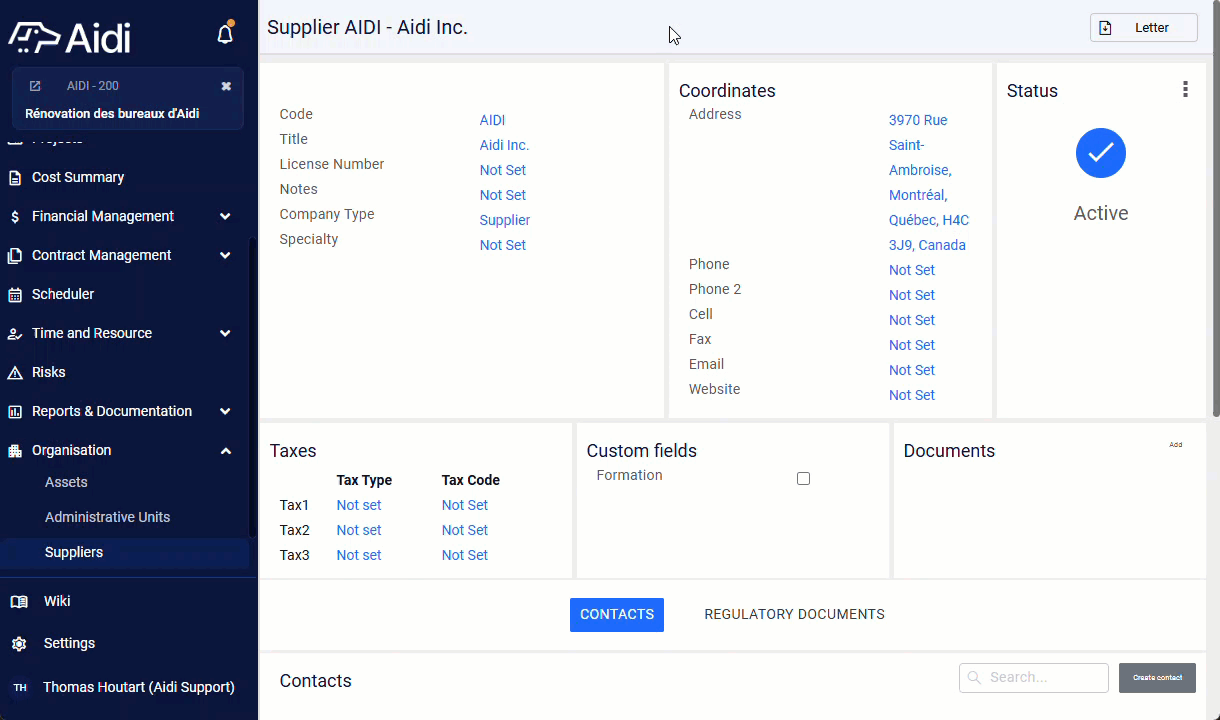Toggle the Formation checkbox
1220x720 pixels.
pos(803,479)
